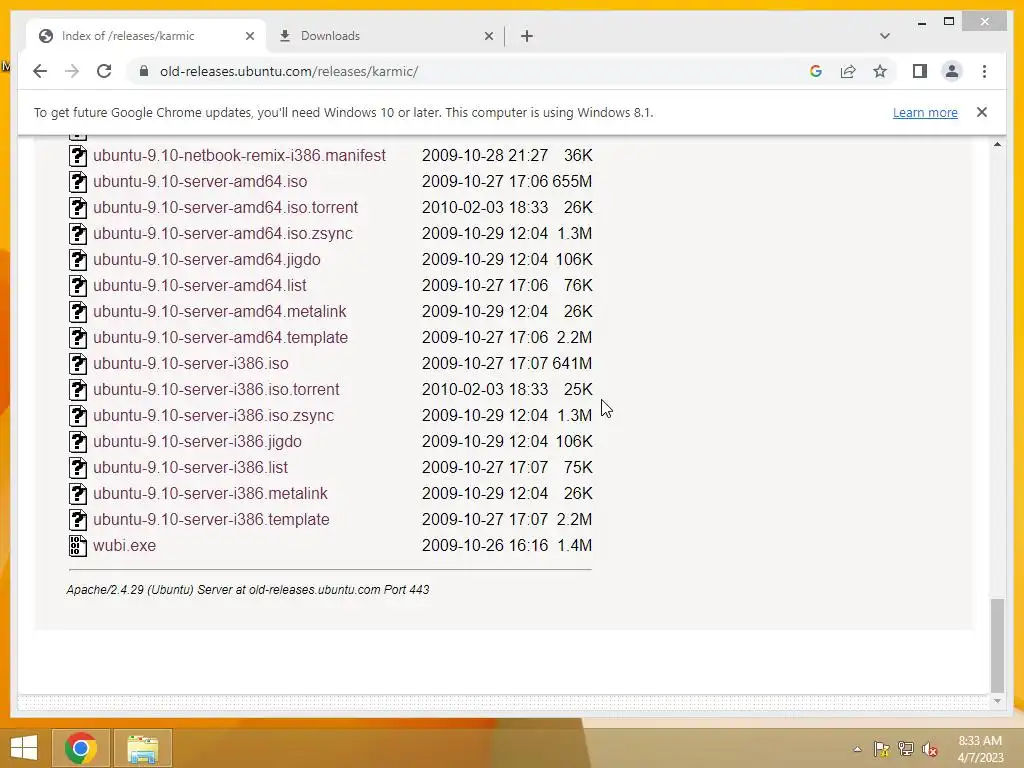Expand the tab search dropdown
Viewport: 1024px width, 768px height.
pyautogui.click(x=884, y=36)
